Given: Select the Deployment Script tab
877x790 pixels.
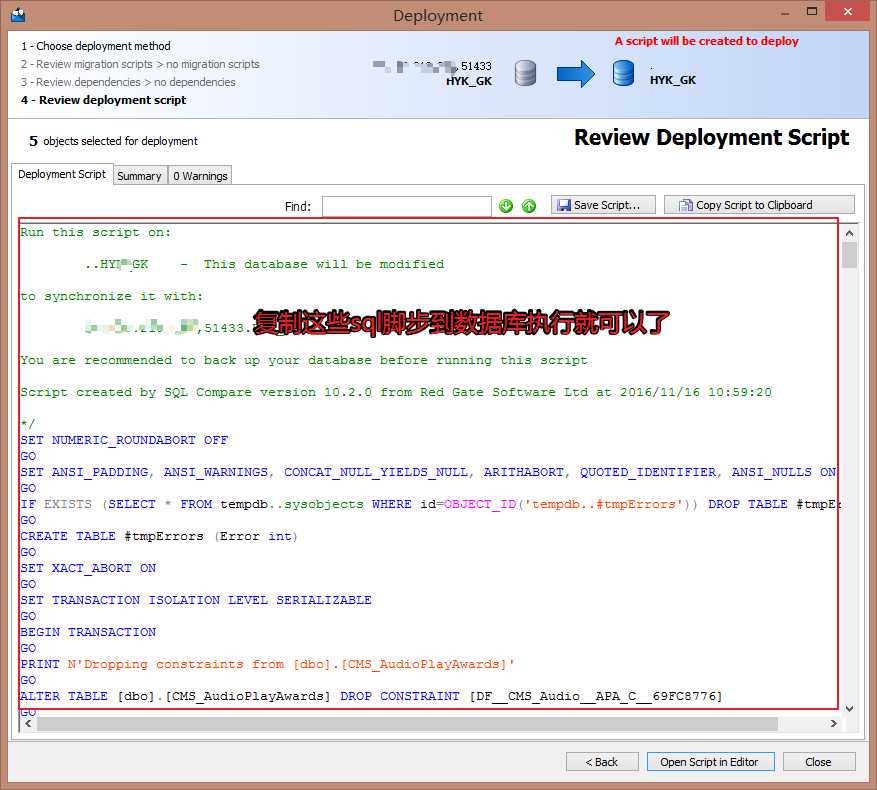Looking at the screenshot, I should coord(62,174).
